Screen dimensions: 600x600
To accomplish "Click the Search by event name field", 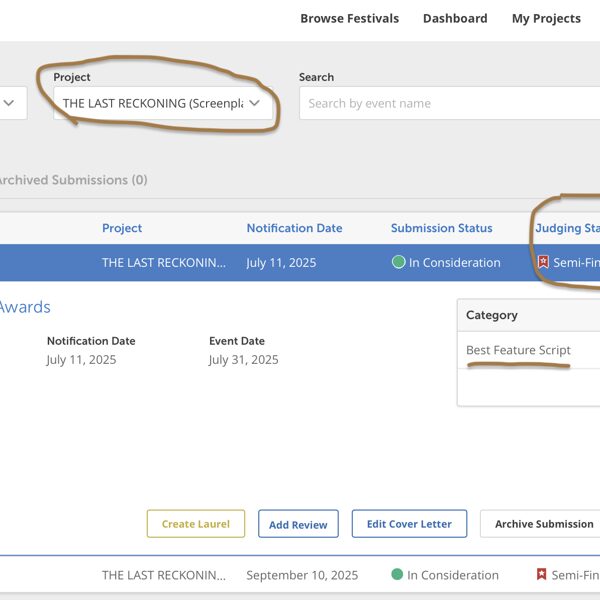I will pos(450,103).
